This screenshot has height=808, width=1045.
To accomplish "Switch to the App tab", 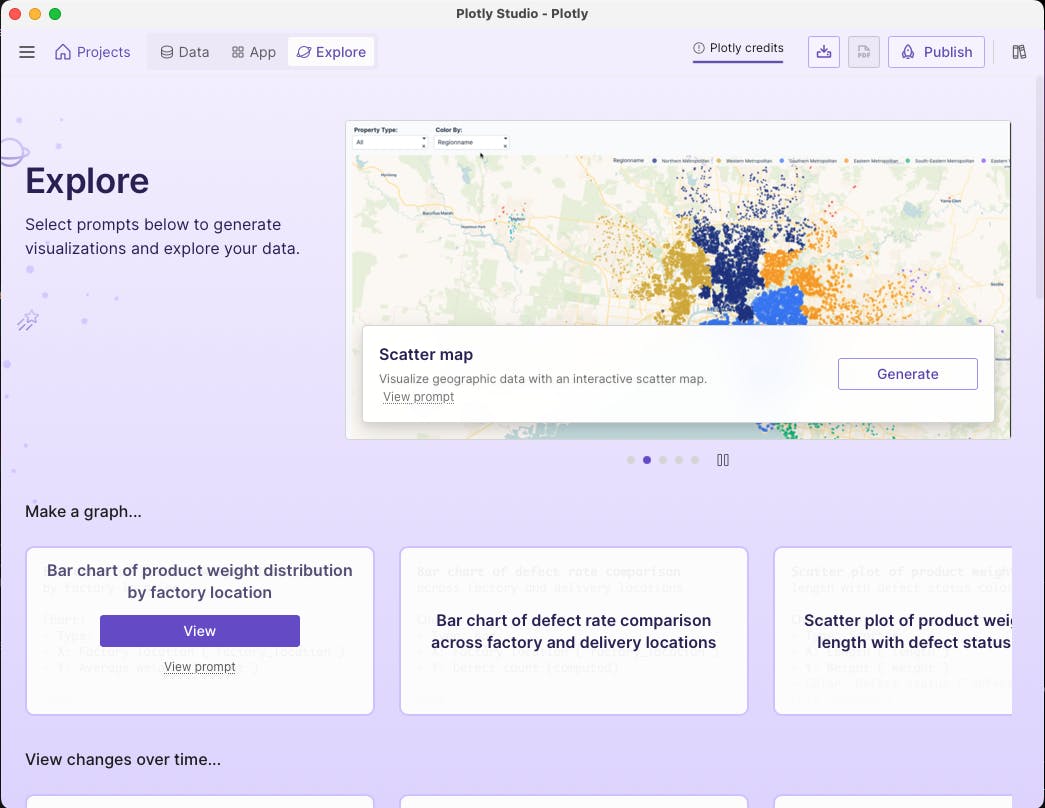I will [253, 51].
